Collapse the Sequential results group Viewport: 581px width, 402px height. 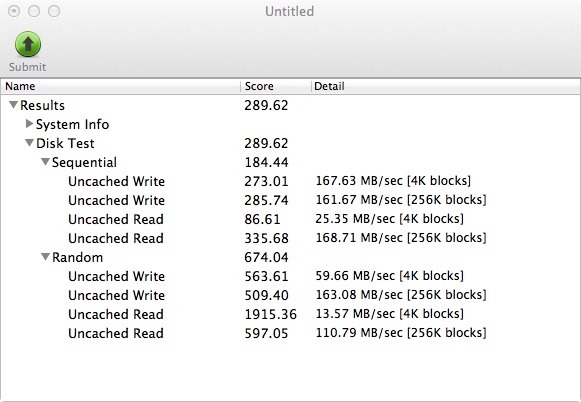tap(45, 162)
